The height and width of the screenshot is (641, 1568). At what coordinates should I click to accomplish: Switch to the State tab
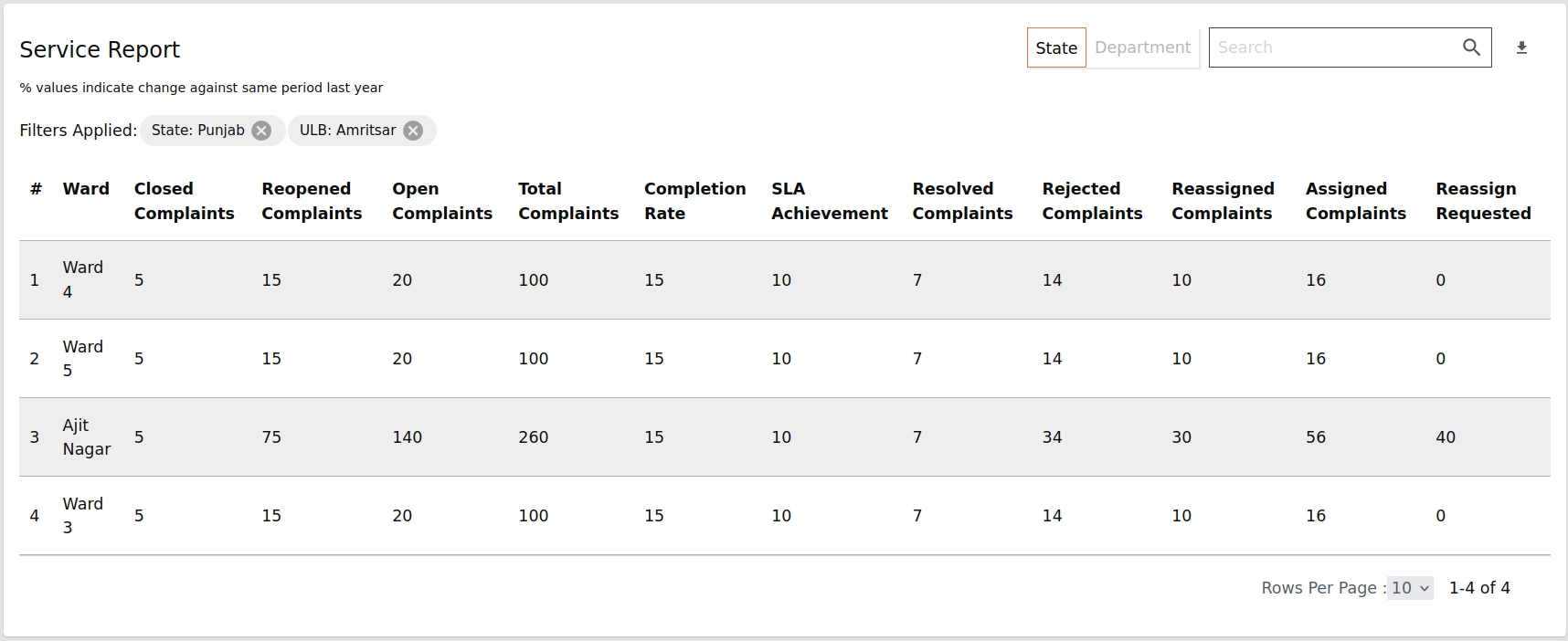click(1056, 47)
